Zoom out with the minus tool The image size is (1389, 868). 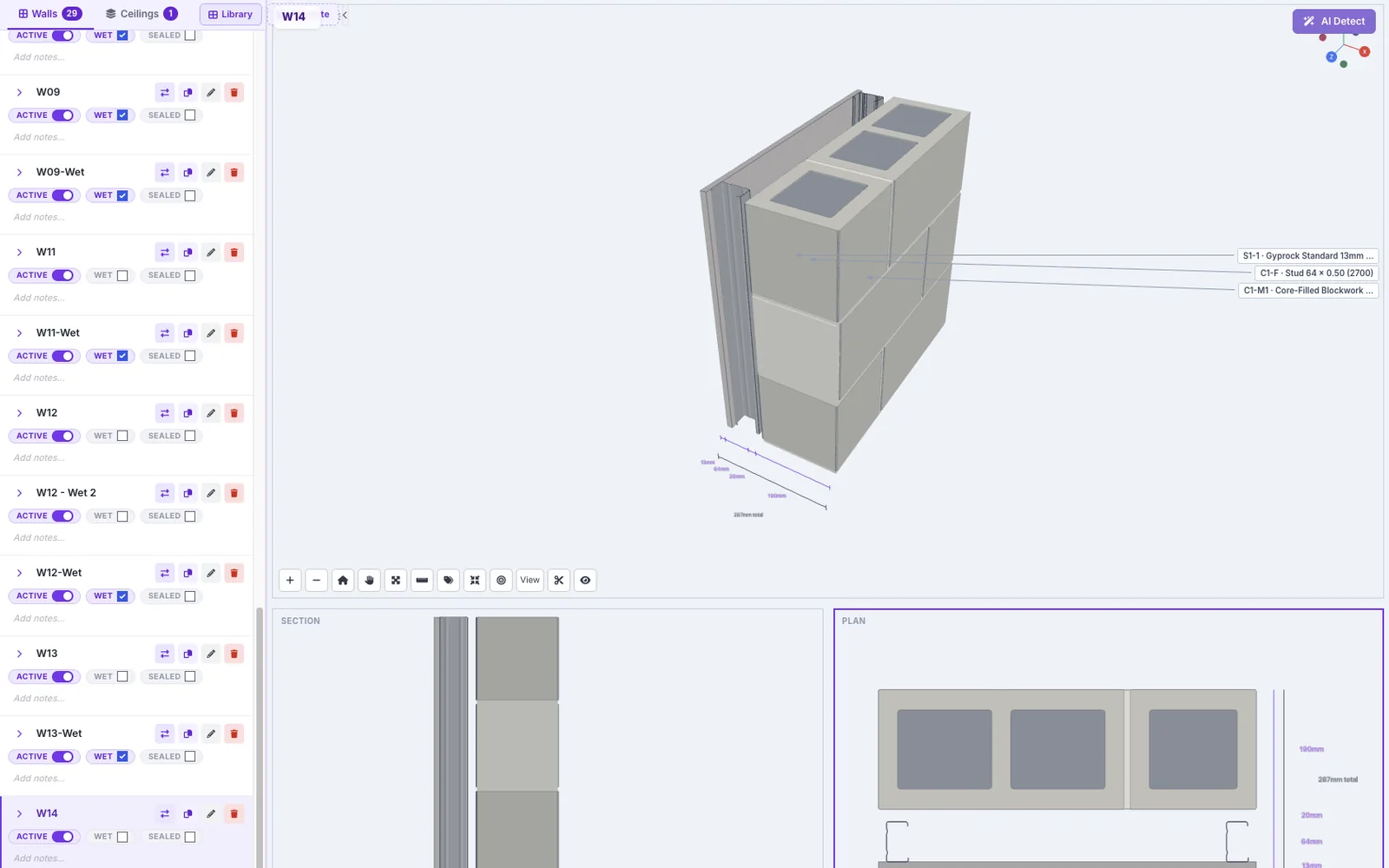click(x=317, y=580)
